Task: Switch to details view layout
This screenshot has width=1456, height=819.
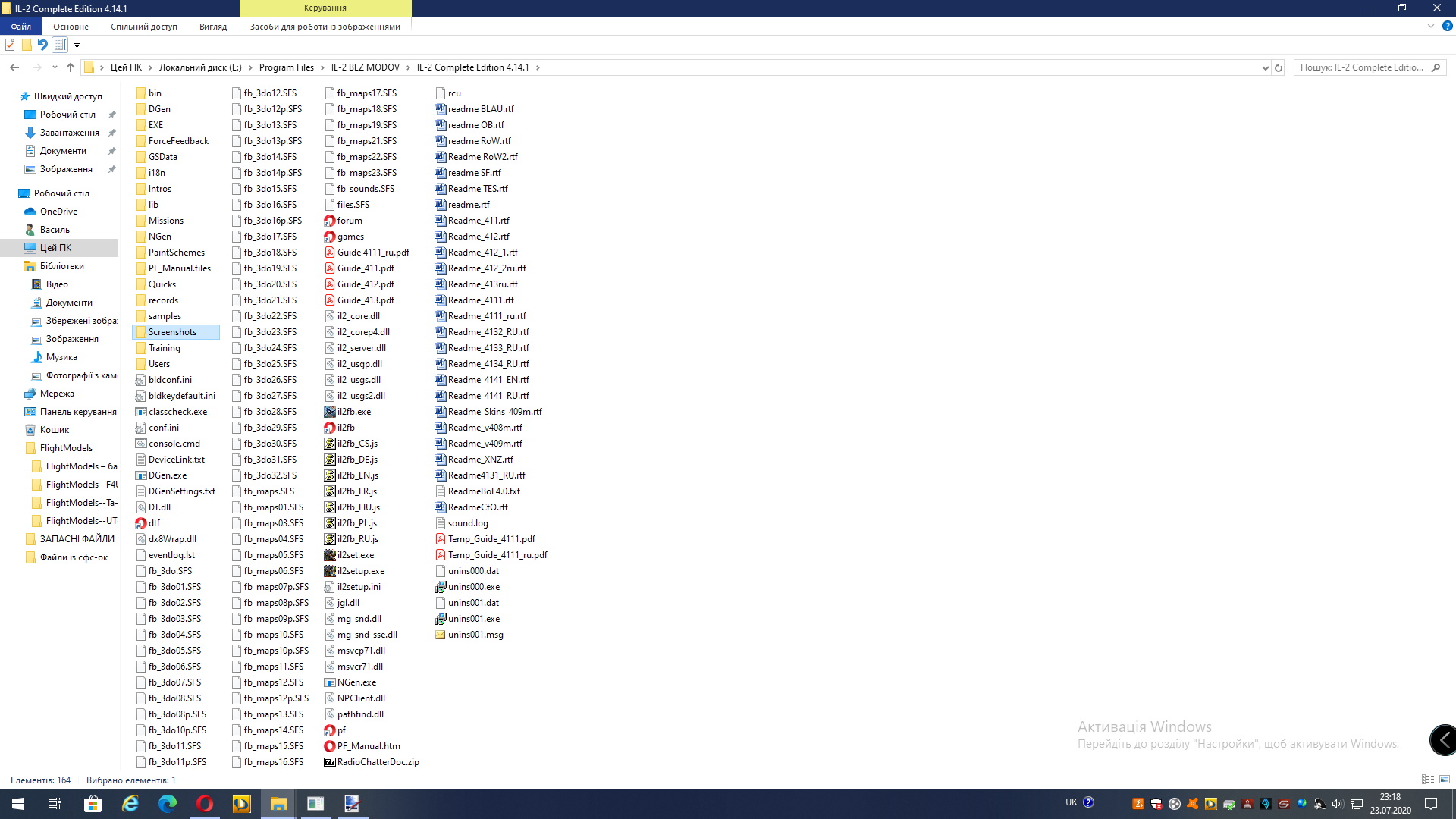Action: pyautogui.click(x=1427, y=780)
